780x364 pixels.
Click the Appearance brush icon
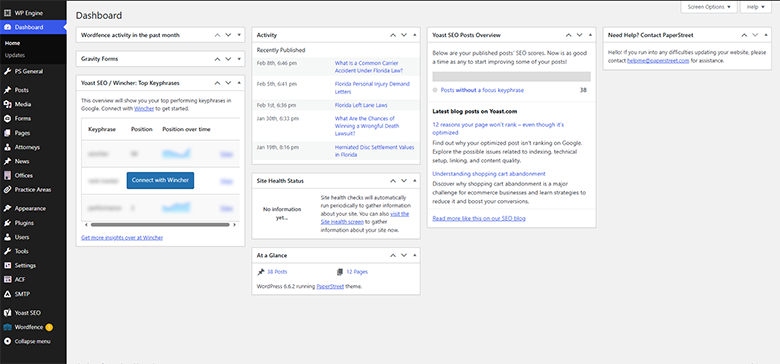(x=7, y=208)
